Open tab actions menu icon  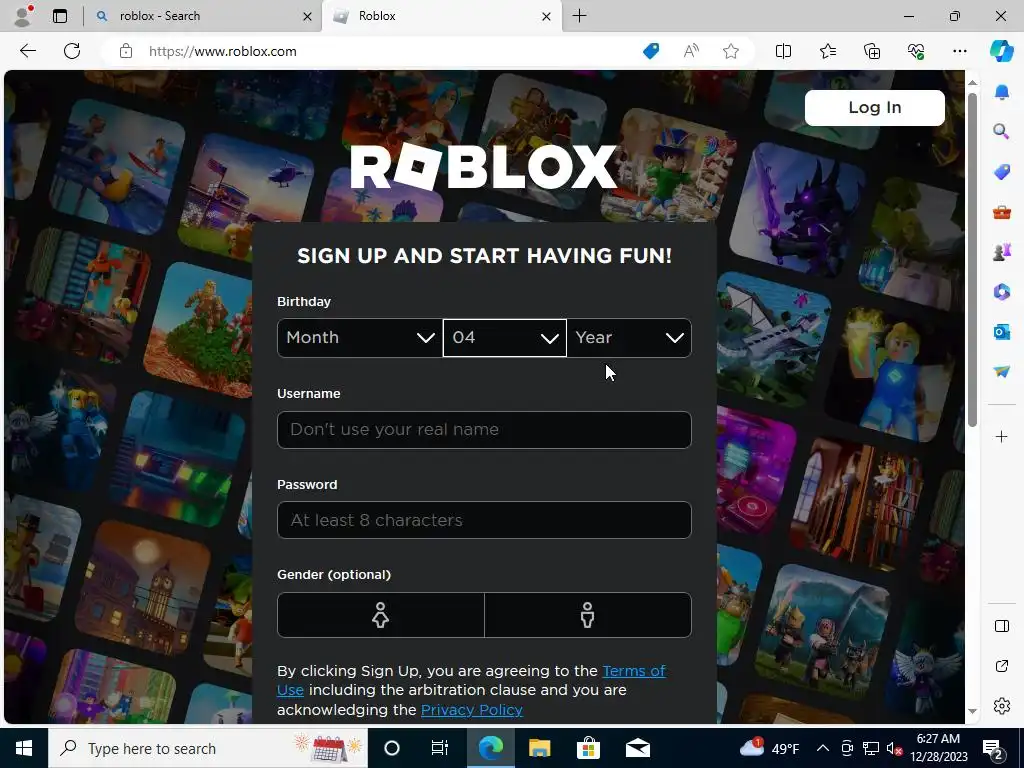click(59, 16)
